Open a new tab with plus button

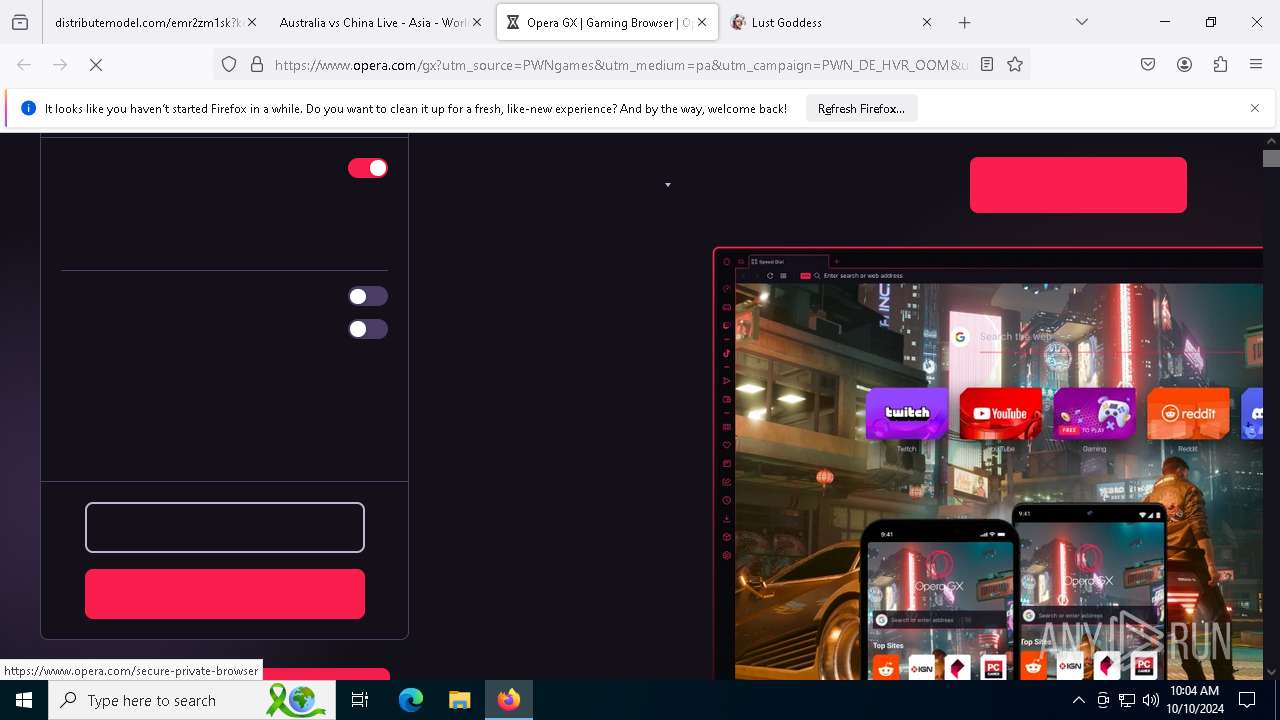coord(964,22)
